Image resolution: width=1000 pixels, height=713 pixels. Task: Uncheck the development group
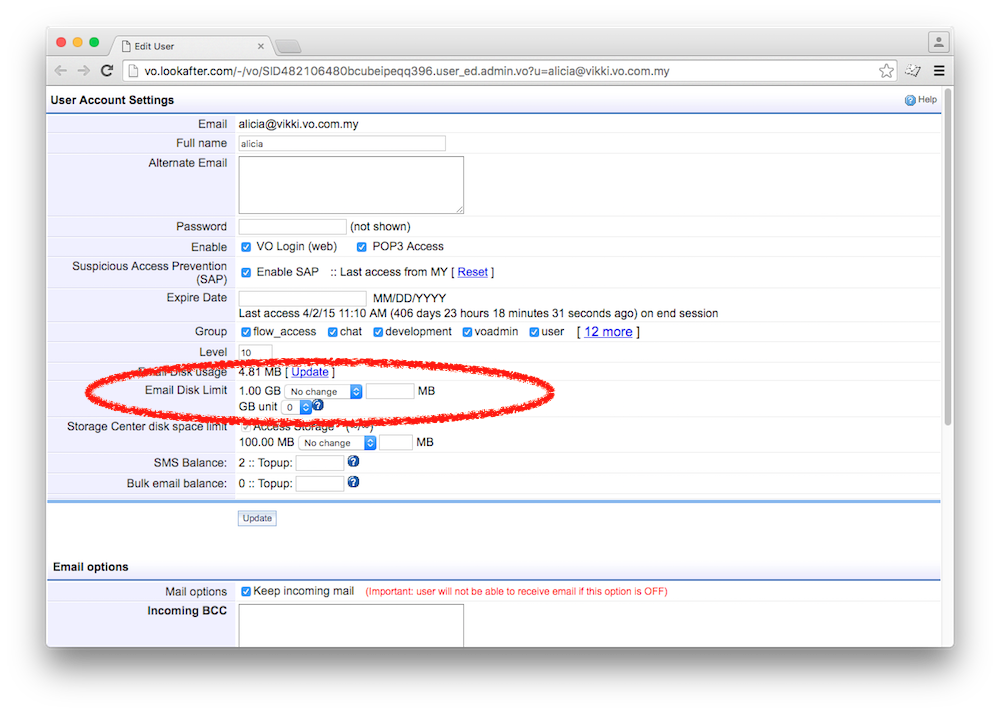point(378,332)
